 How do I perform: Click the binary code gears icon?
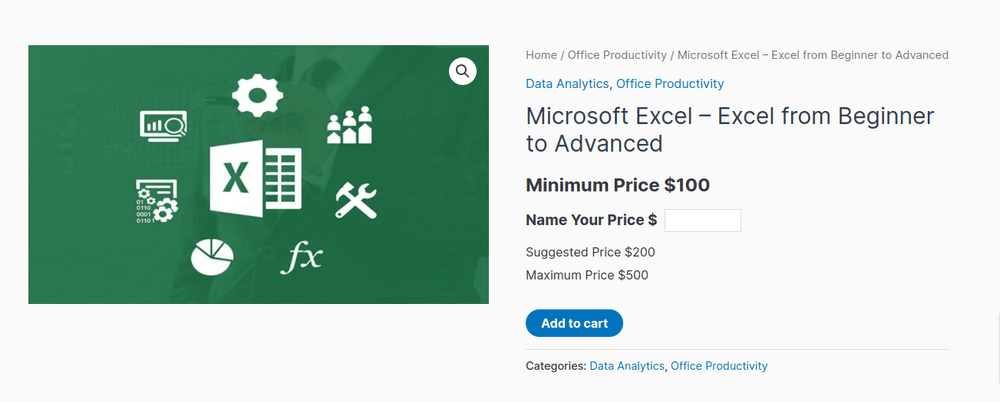click(156, 200)
